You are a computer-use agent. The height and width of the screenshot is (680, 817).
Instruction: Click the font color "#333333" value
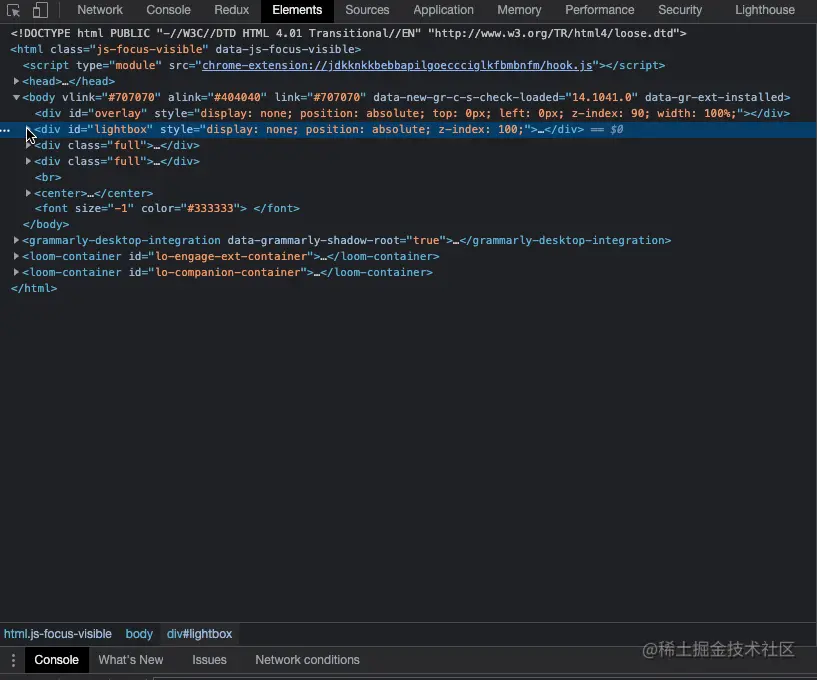pyautogui.click(x=211, y=208)
